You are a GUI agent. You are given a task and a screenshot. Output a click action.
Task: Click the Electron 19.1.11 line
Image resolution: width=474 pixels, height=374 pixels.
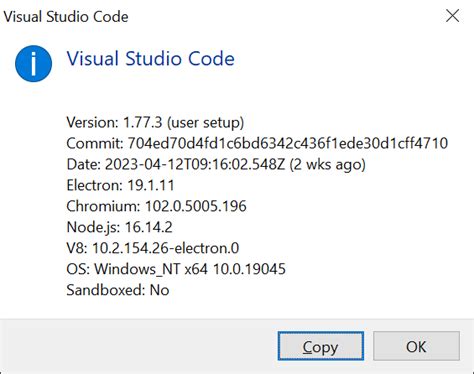click(120, 185)
